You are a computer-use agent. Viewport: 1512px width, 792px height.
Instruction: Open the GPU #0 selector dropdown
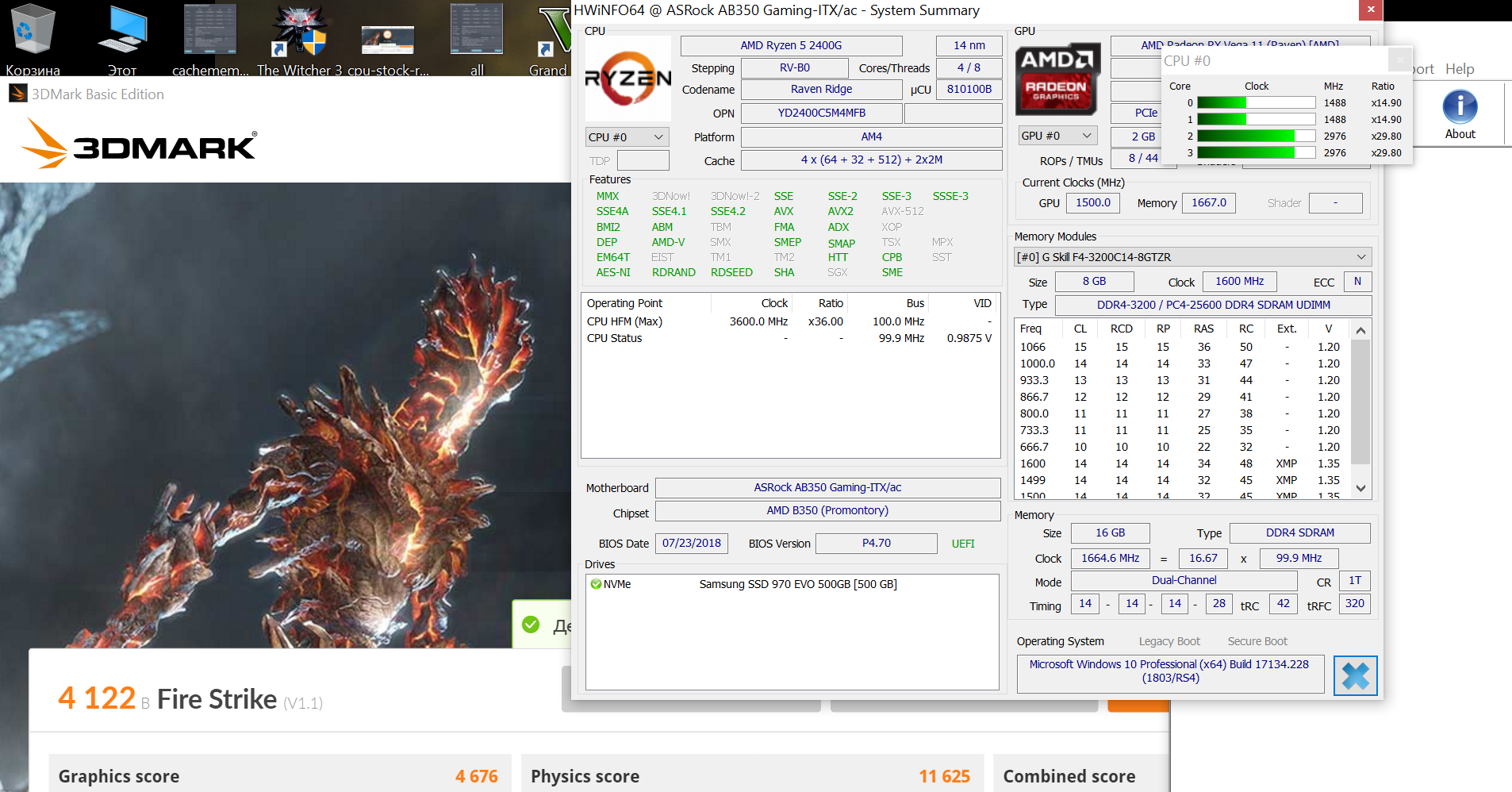(1058, 136)
